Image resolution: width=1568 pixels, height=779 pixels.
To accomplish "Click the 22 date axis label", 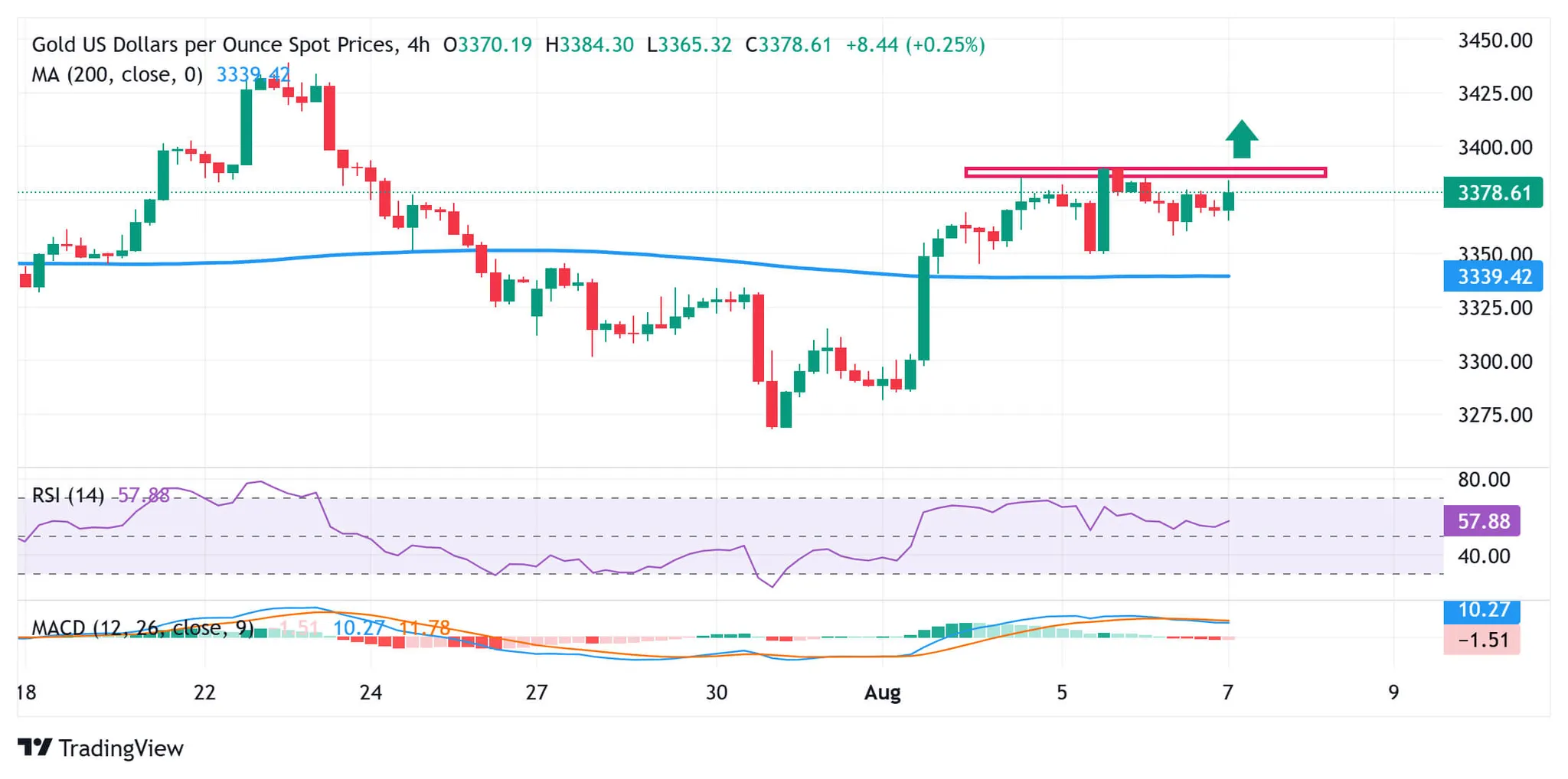I will tap(204, 693).
